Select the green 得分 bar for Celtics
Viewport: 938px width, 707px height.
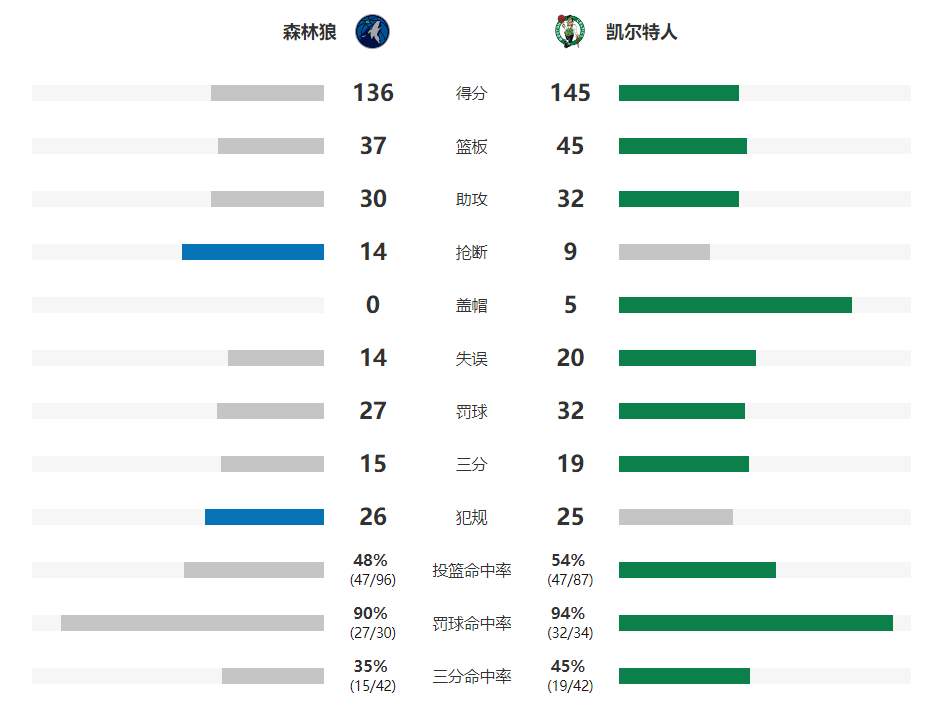tap(679, 93)
